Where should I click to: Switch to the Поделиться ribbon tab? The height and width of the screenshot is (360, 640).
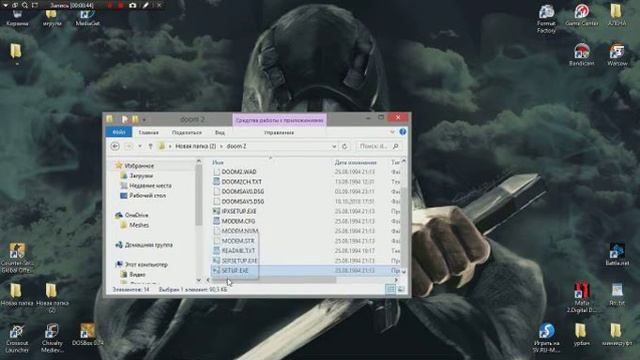pos(187,133)
